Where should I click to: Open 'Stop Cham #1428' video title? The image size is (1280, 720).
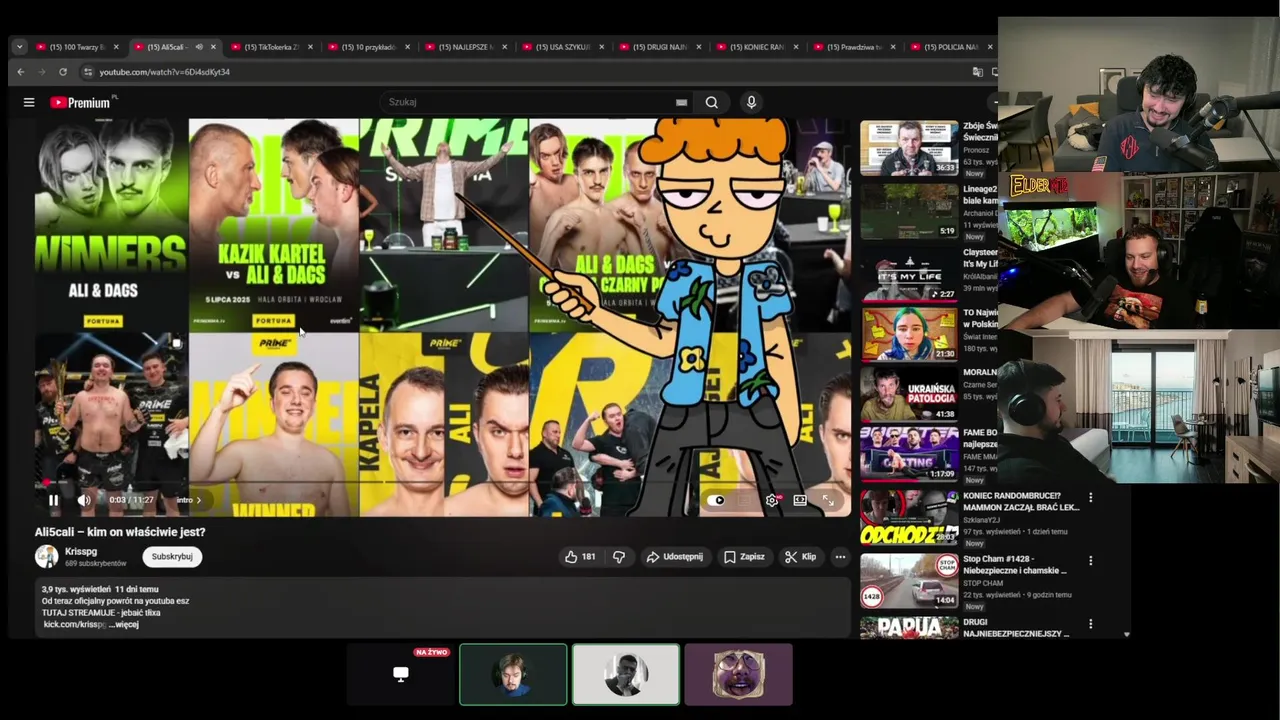pos(1015,565)
